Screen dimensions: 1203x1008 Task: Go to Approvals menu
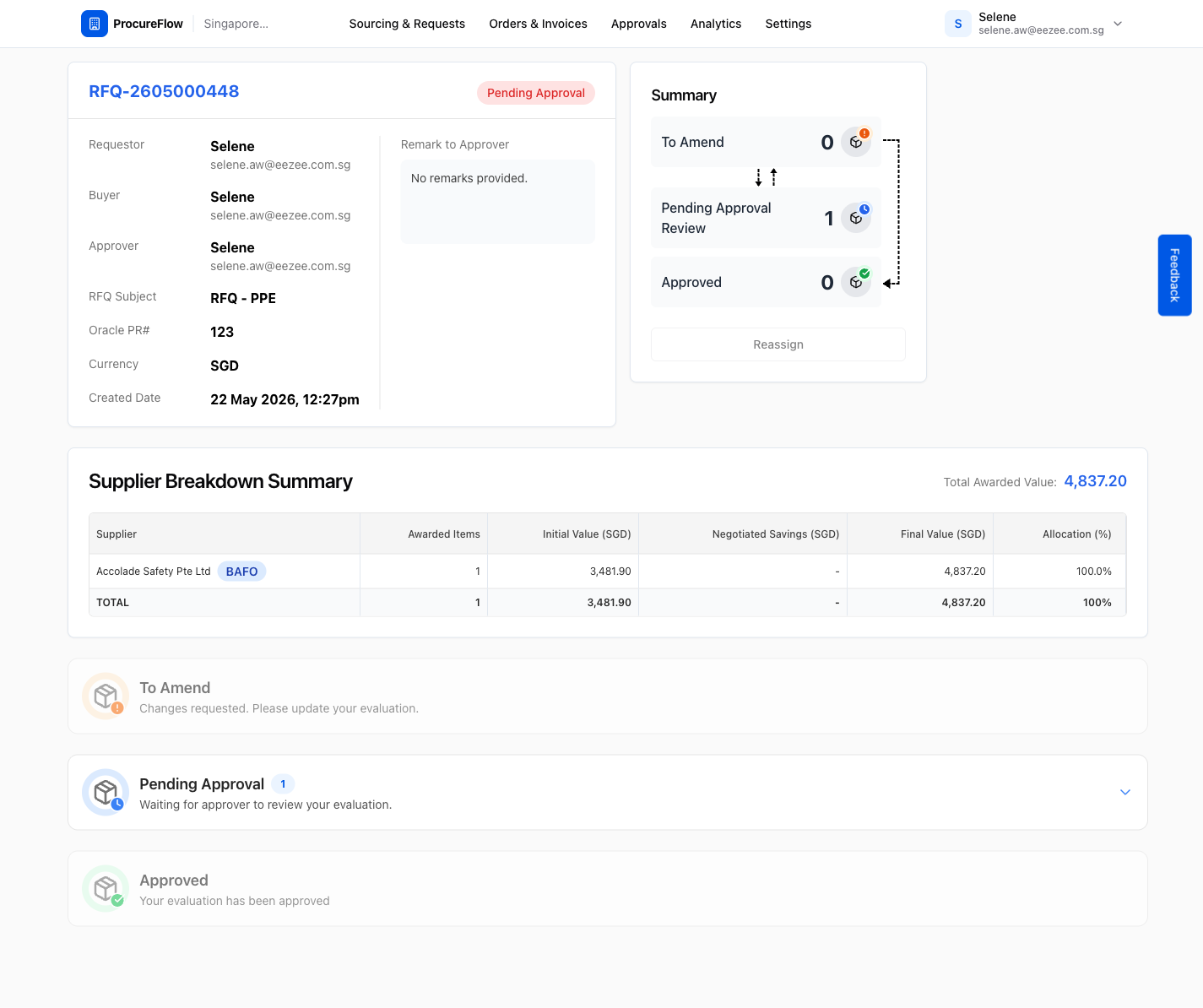pyautogui.click(x=639, y=24)
